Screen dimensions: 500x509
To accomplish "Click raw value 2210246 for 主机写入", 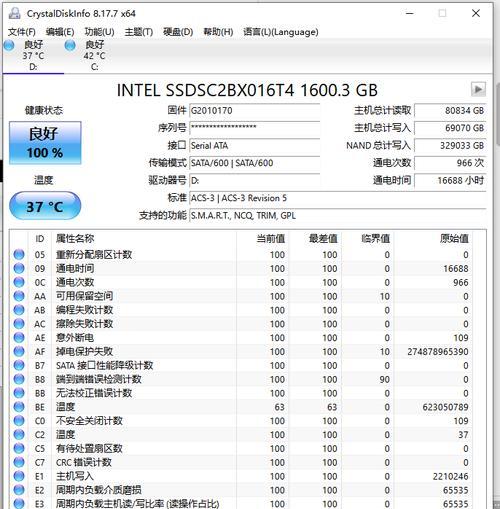I will click(x=451, y=476).
